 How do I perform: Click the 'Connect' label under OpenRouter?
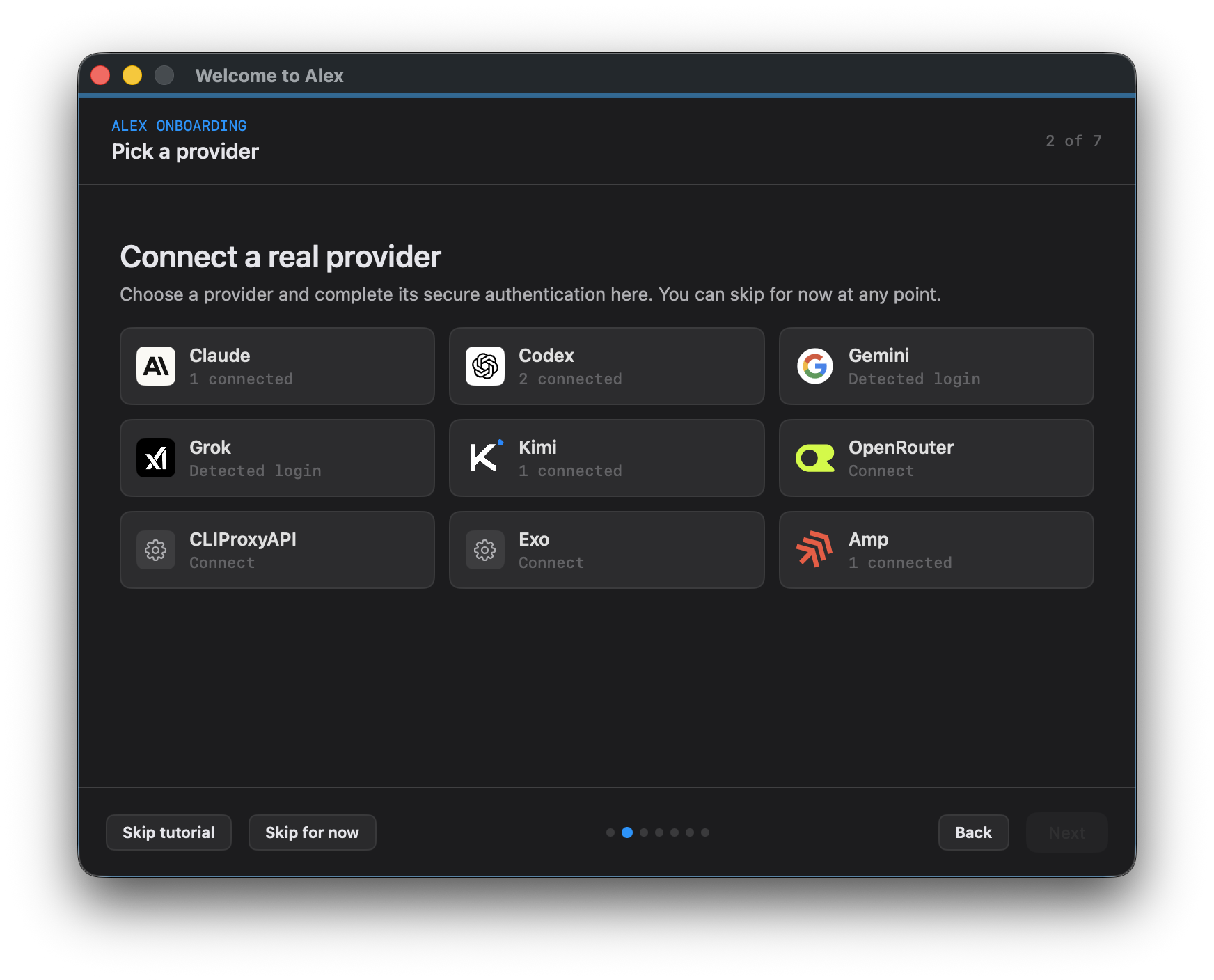pos(881,471)
